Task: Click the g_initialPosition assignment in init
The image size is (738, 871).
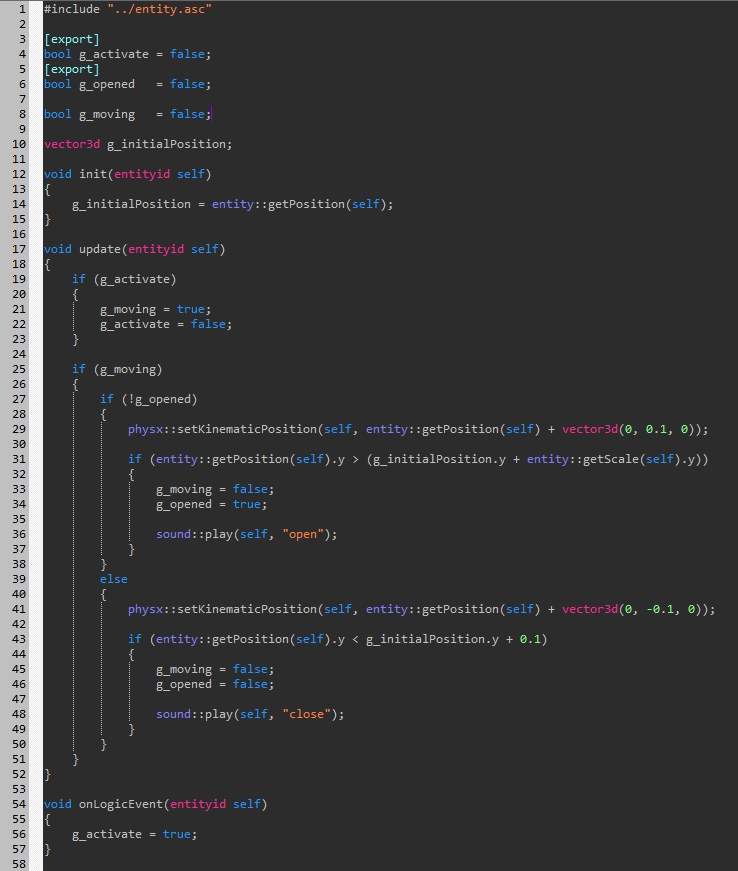Action: (233, 204)
